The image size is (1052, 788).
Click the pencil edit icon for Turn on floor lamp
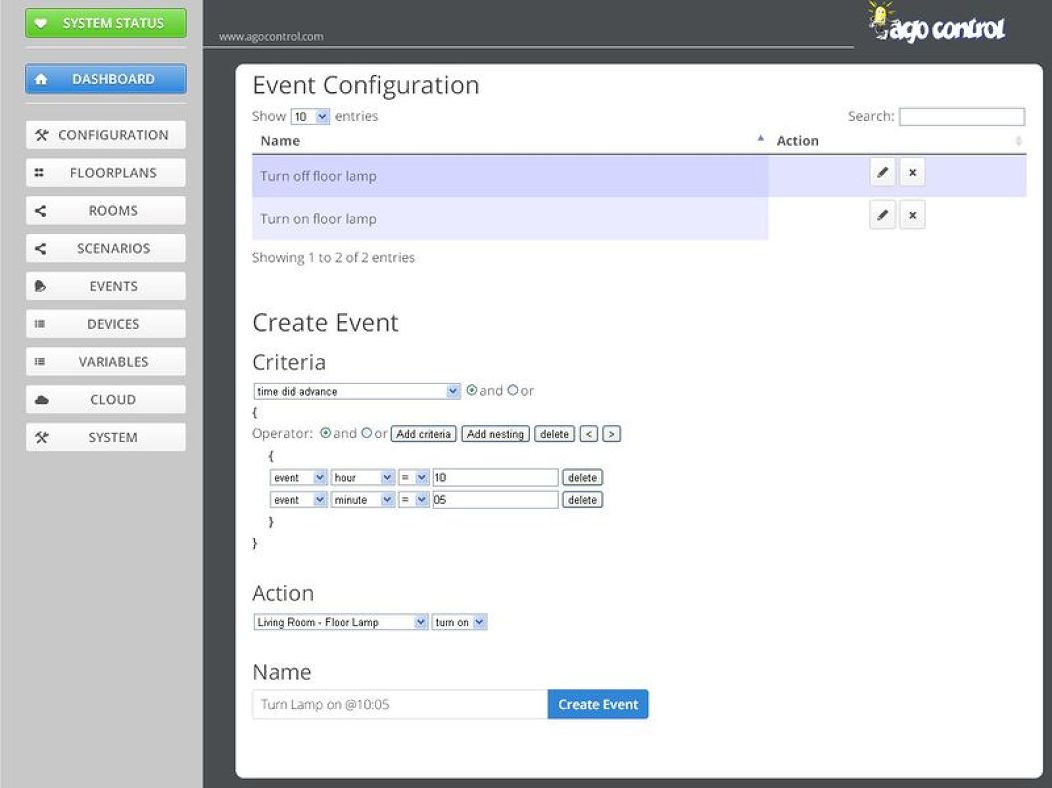coord(882,215)
